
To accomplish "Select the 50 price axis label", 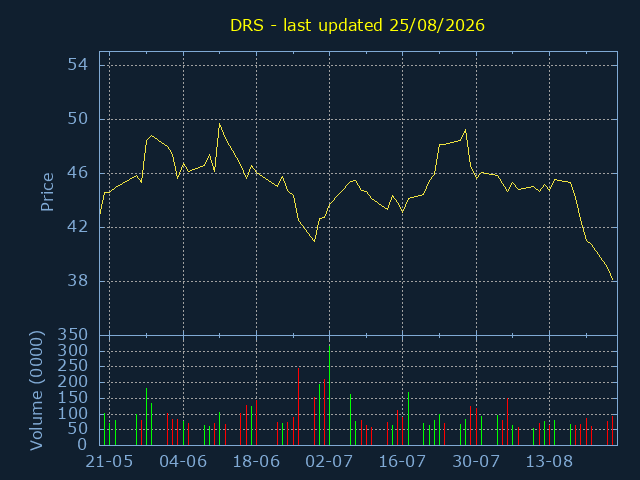I will [x=78, y=119].
